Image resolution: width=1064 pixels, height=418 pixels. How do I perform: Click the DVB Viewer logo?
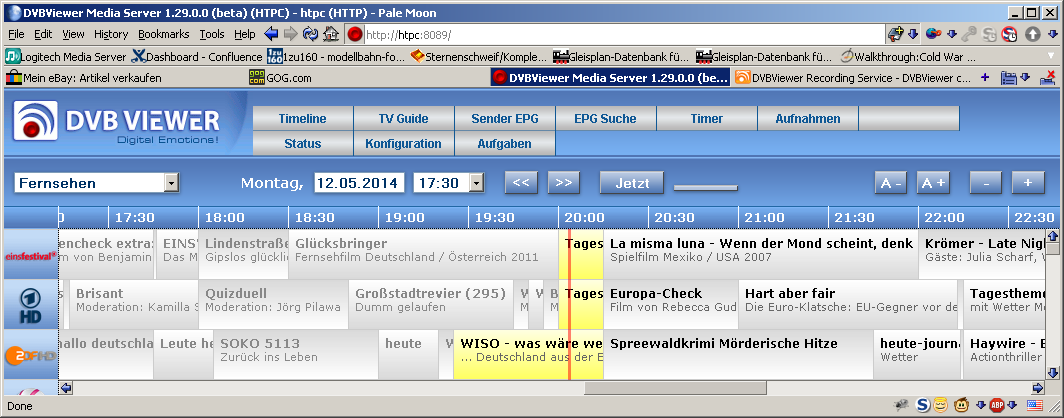coord(117,122)
